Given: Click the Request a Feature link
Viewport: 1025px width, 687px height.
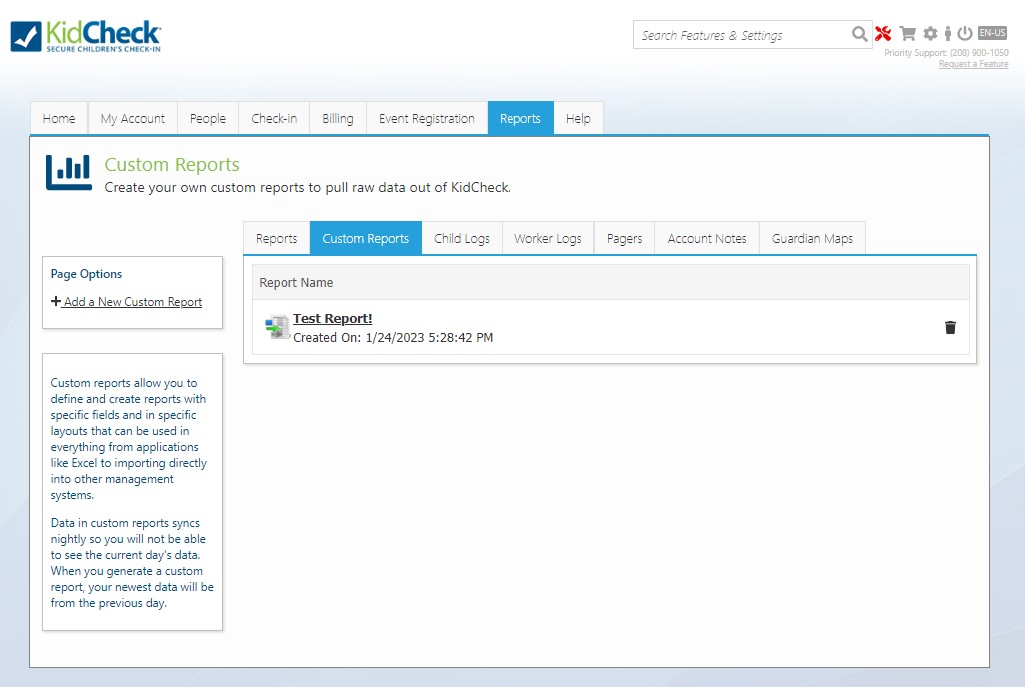Looking at the screenshot, I should click(973, 64).
